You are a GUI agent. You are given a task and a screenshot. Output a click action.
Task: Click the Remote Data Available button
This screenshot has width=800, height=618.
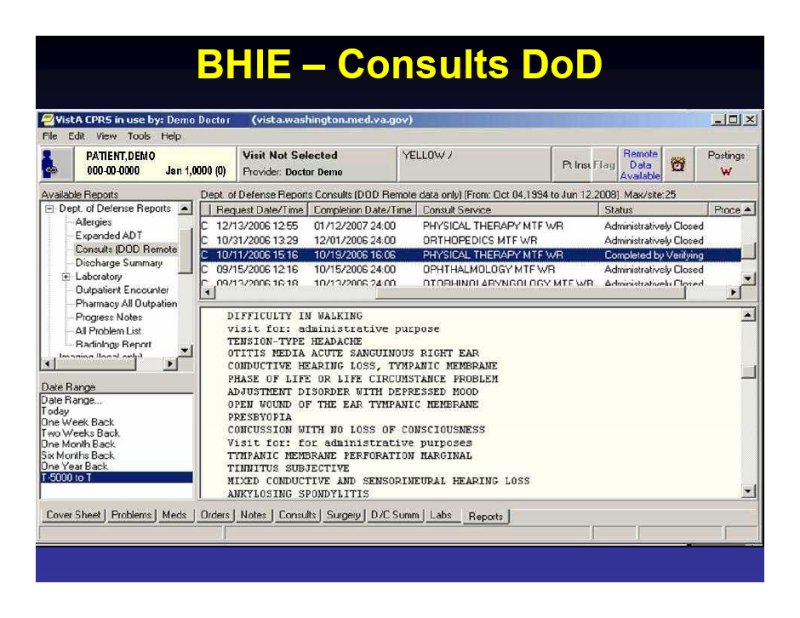(x=640, y=164)
